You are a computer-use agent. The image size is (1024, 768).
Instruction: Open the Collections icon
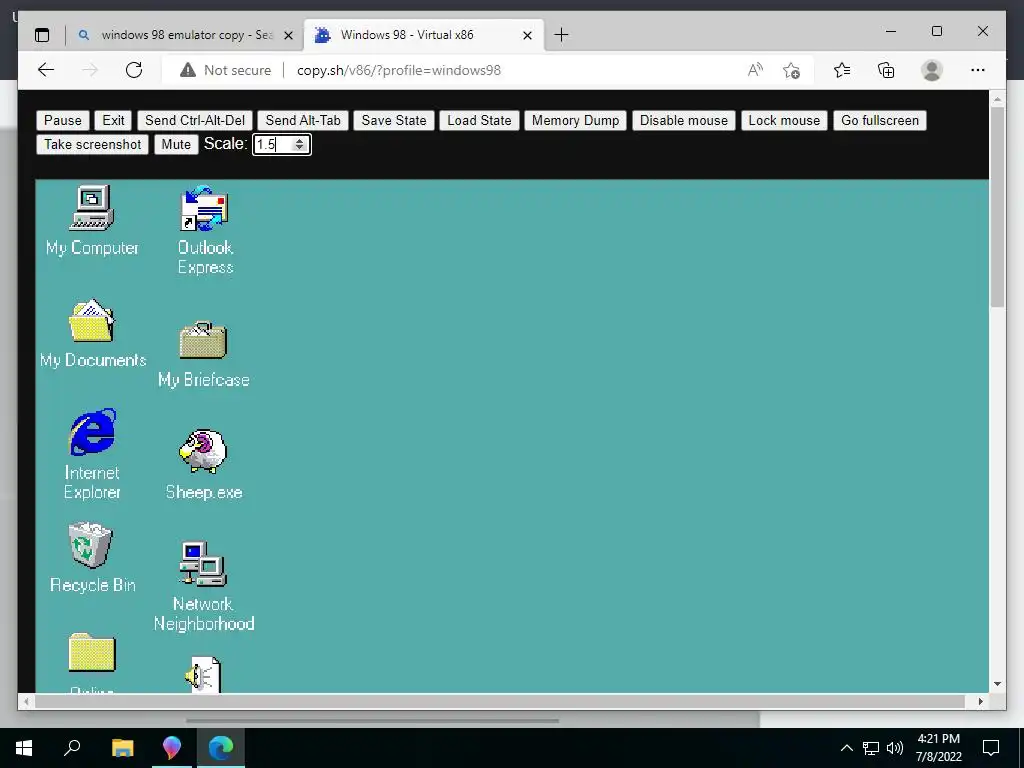point(886,70)
